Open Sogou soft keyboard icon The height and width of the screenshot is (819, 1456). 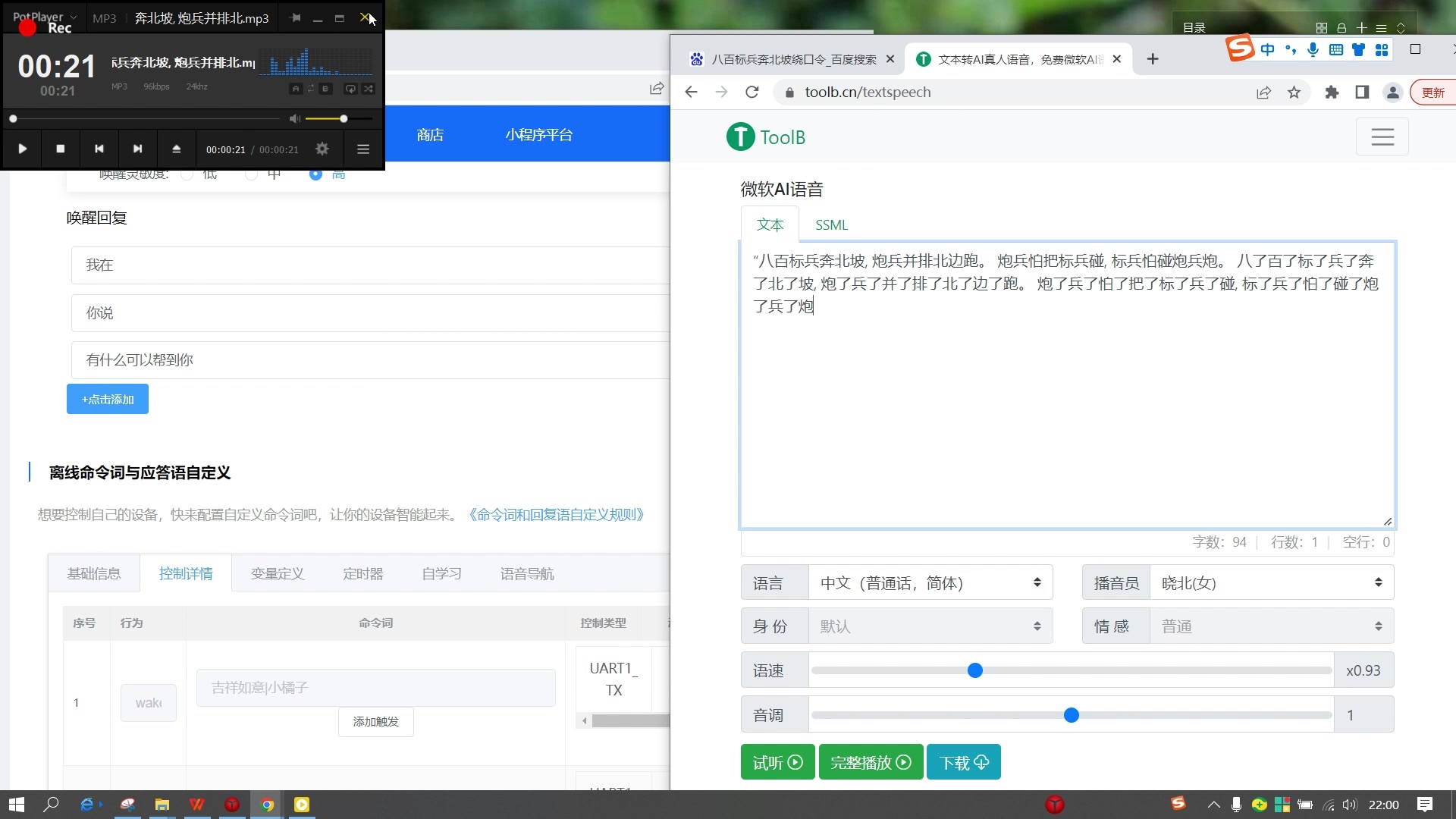[1335, 48]
